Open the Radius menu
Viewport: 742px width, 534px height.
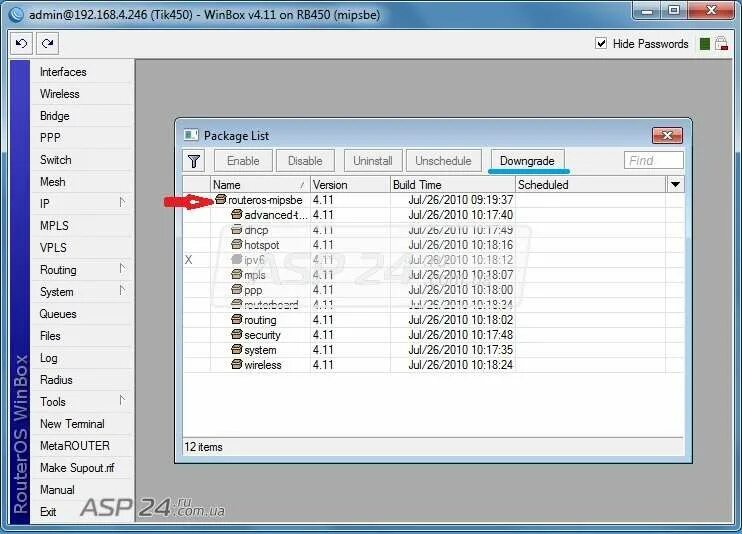56,380
